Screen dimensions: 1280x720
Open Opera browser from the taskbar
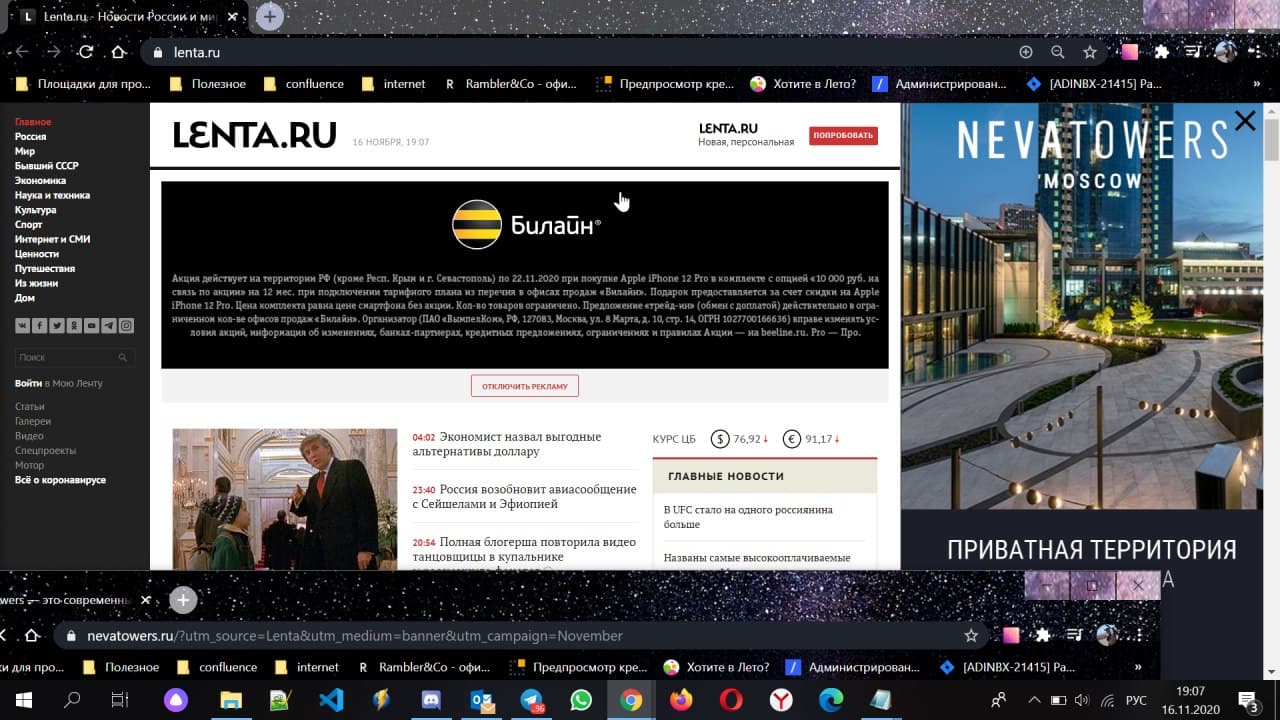(x=731, y=700)
